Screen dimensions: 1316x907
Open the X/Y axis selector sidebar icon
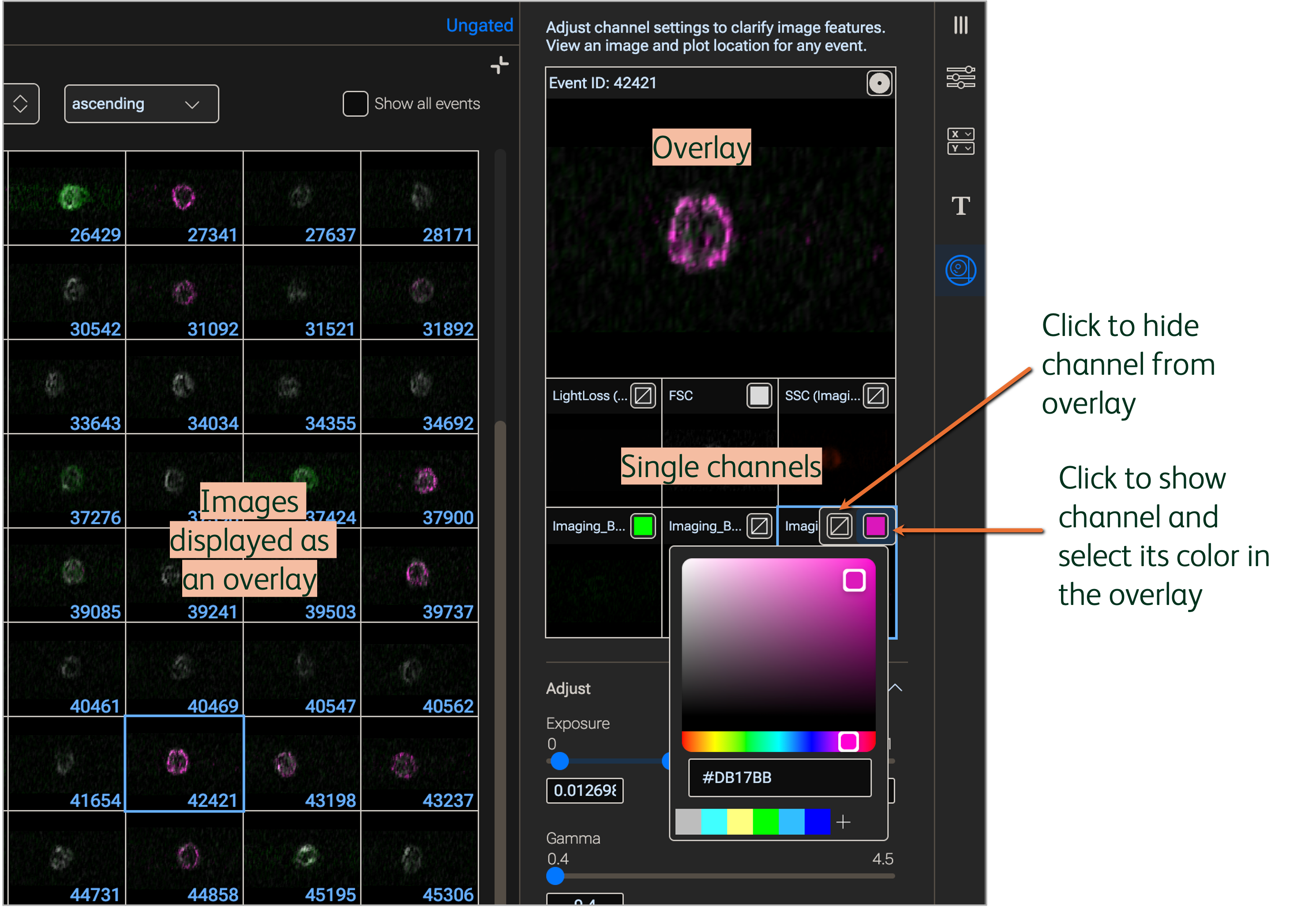click(960, 141)
